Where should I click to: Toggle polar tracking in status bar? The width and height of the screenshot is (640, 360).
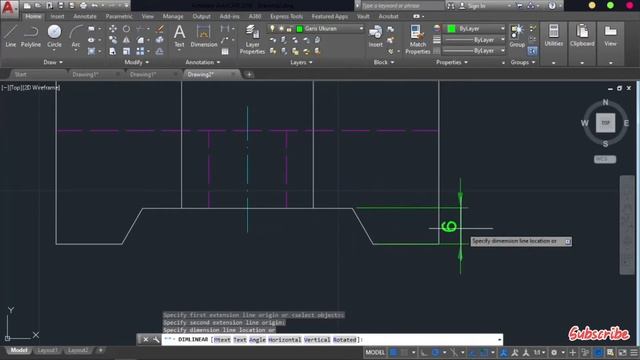pyautogui.click(x=435, y=352)
